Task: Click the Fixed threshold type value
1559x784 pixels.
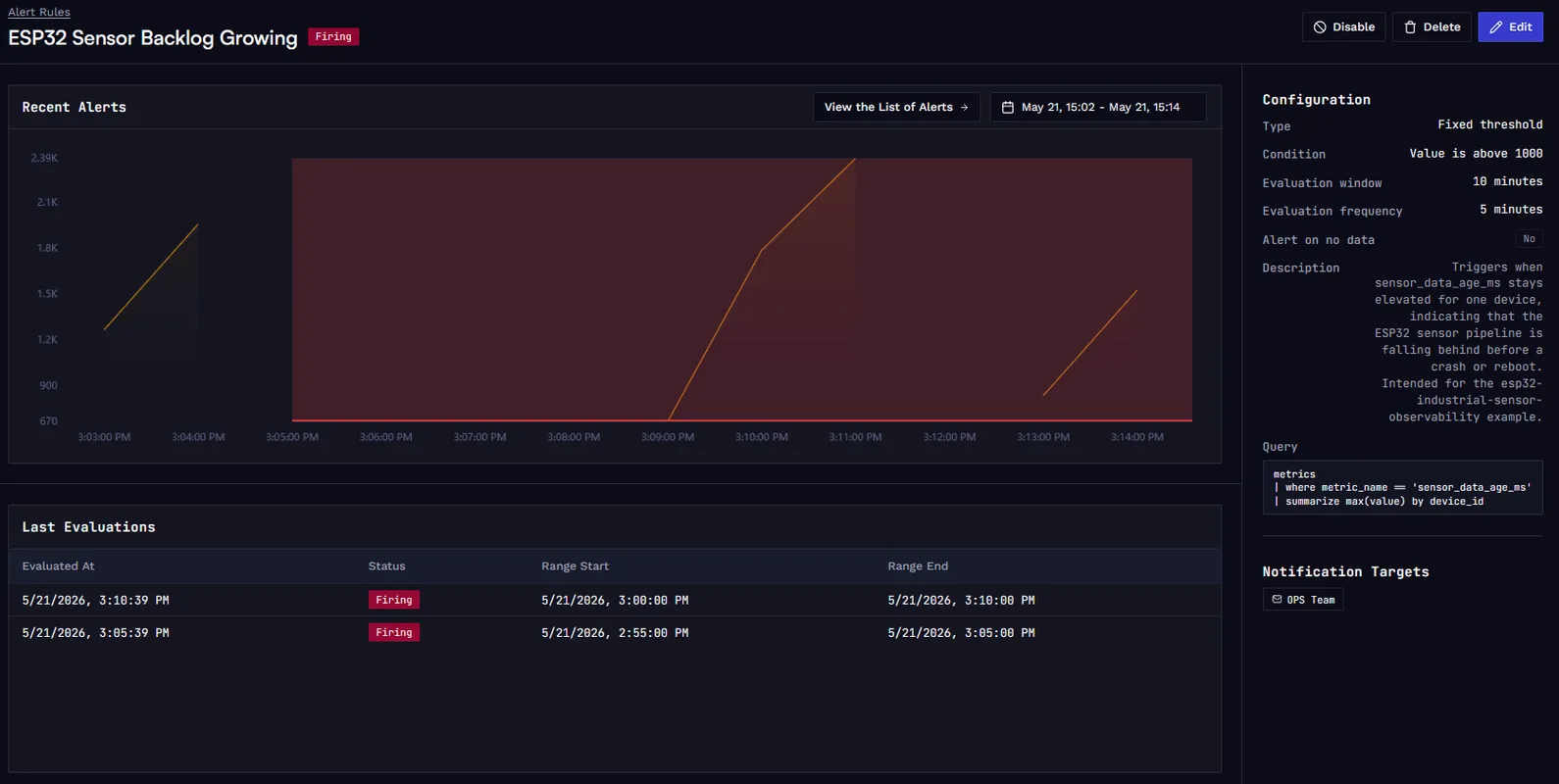Action: coord(1489,124)
